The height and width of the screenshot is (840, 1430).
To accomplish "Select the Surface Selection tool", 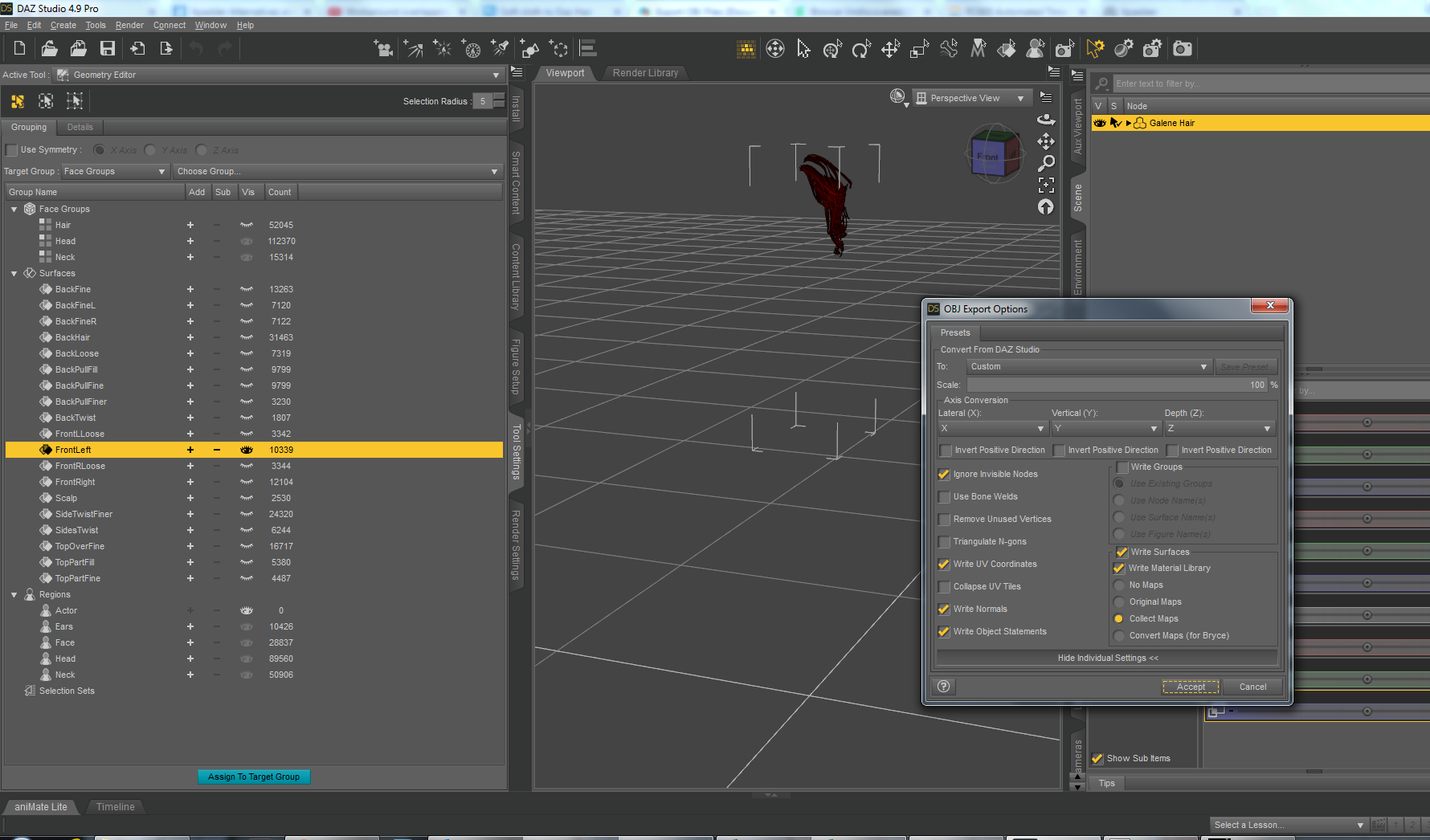I will click(1006, 49).
